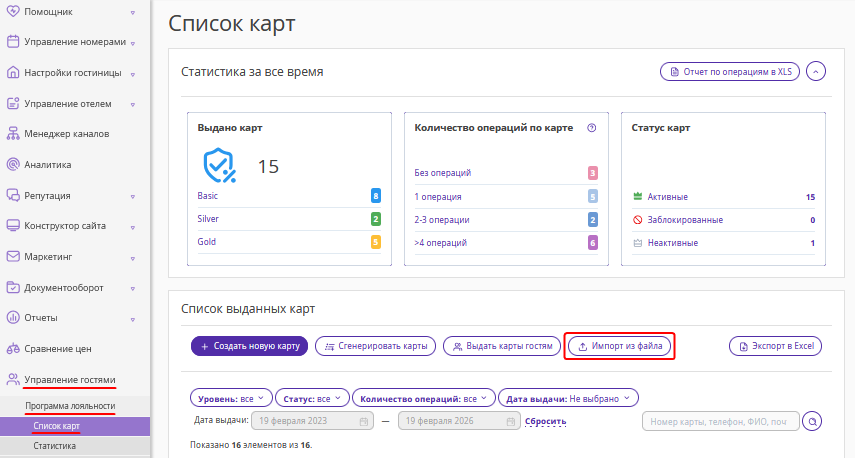Focus the card number search field
Image resolution: width=855 pixels, height=458 pixels.
click(x=720, y=422)
